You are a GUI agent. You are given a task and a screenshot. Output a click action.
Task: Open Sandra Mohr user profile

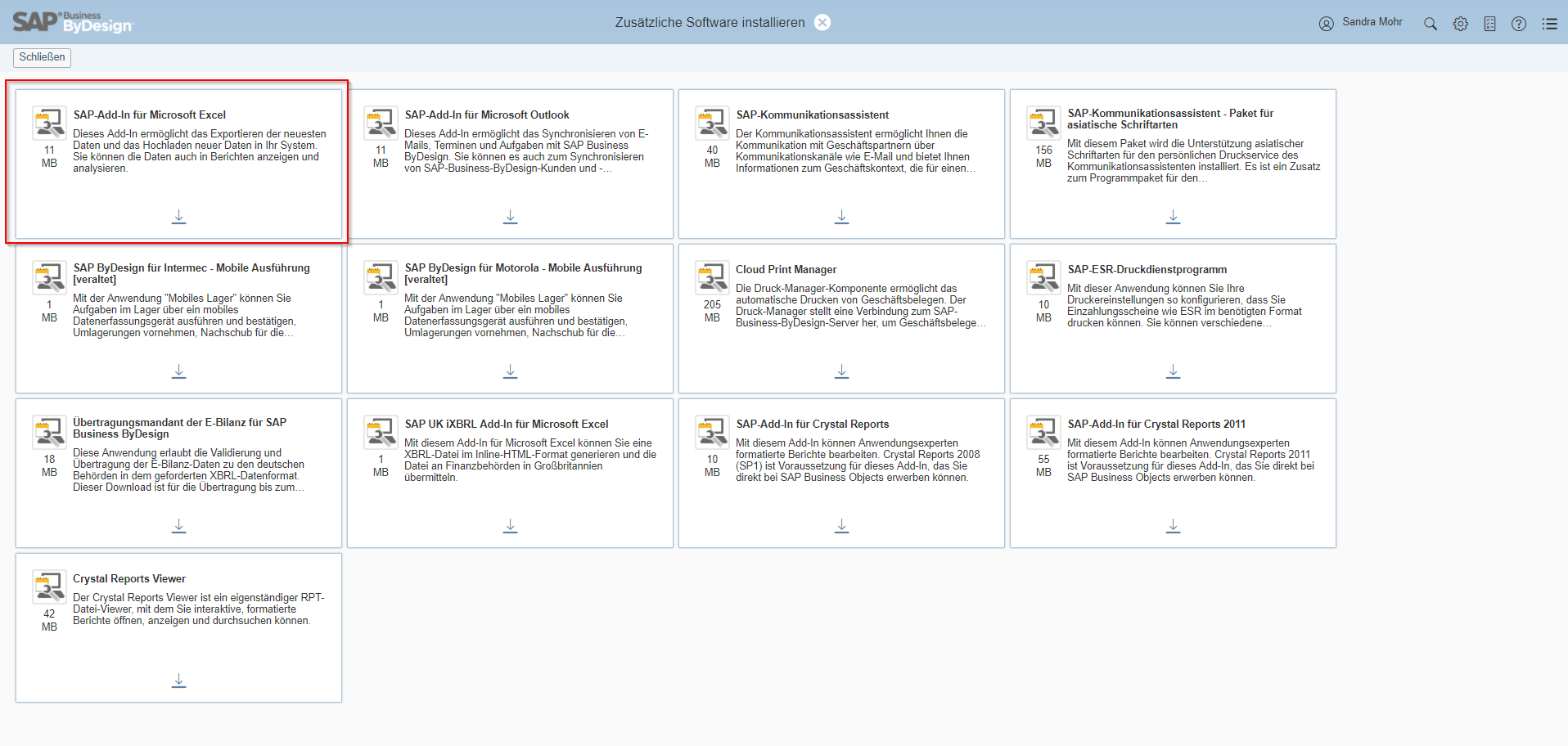(x=1361, y=23)
